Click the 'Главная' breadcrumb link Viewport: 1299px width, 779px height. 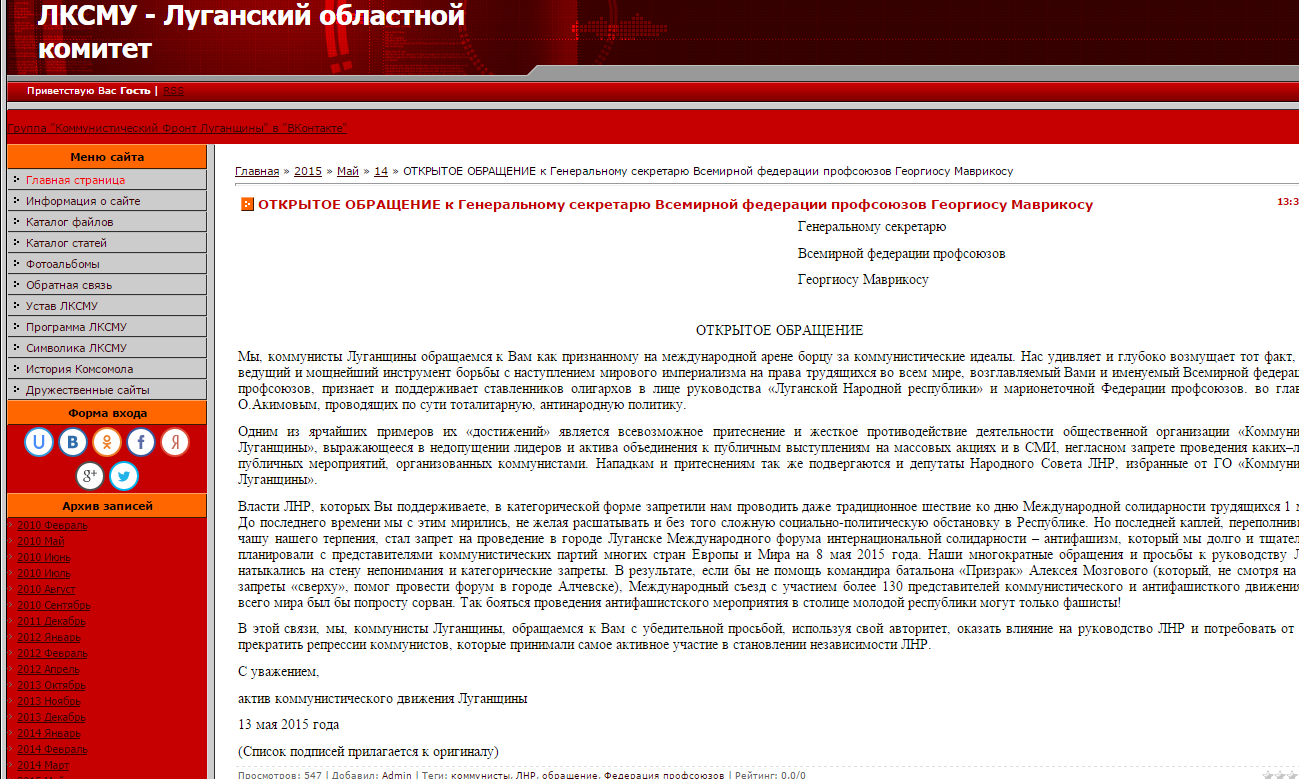click(x=257, y=171)
